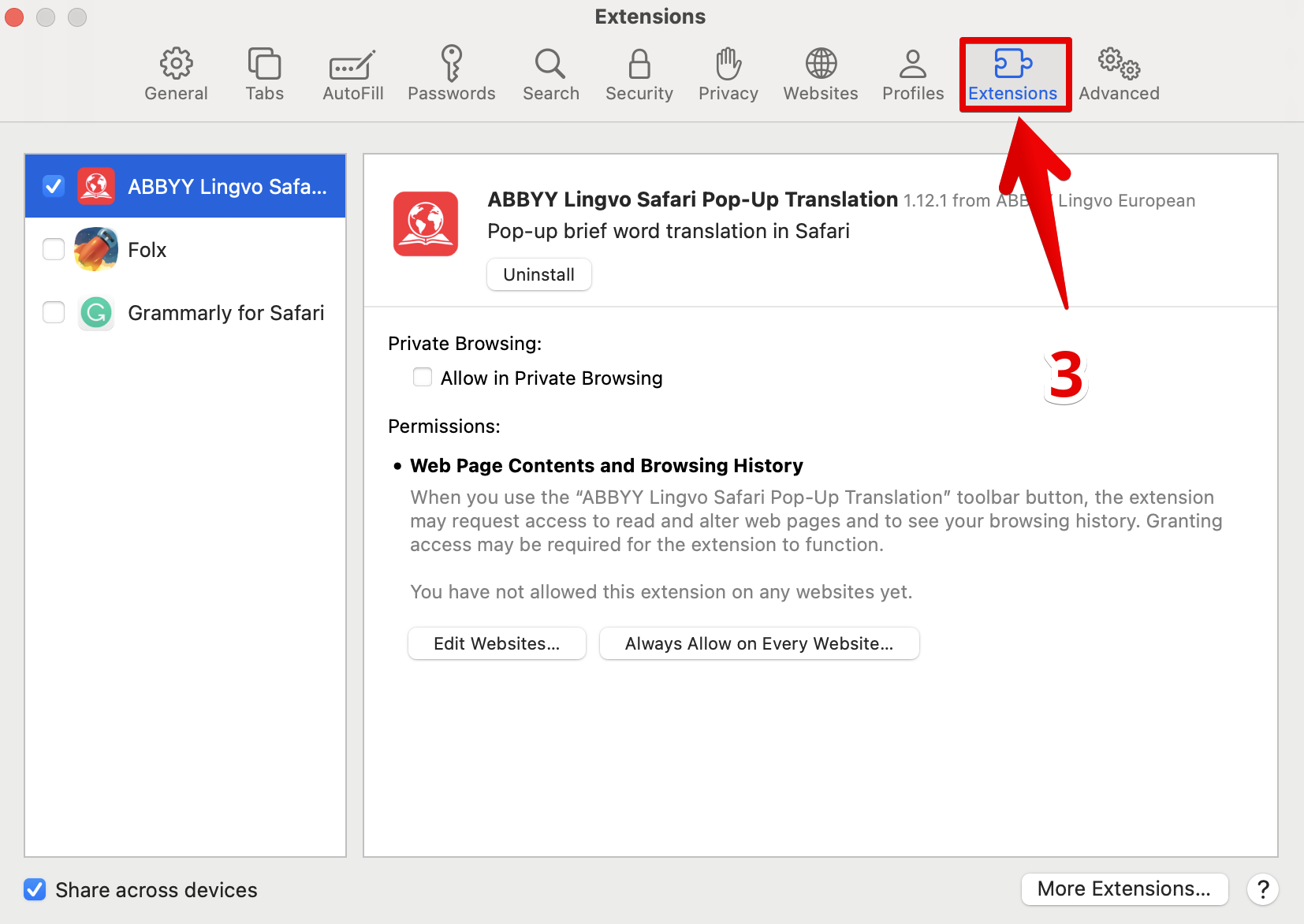Select the Grammarly for Safari row
Image resolution: width=1304 pixels, height=924 pixels.
[185, 312]
